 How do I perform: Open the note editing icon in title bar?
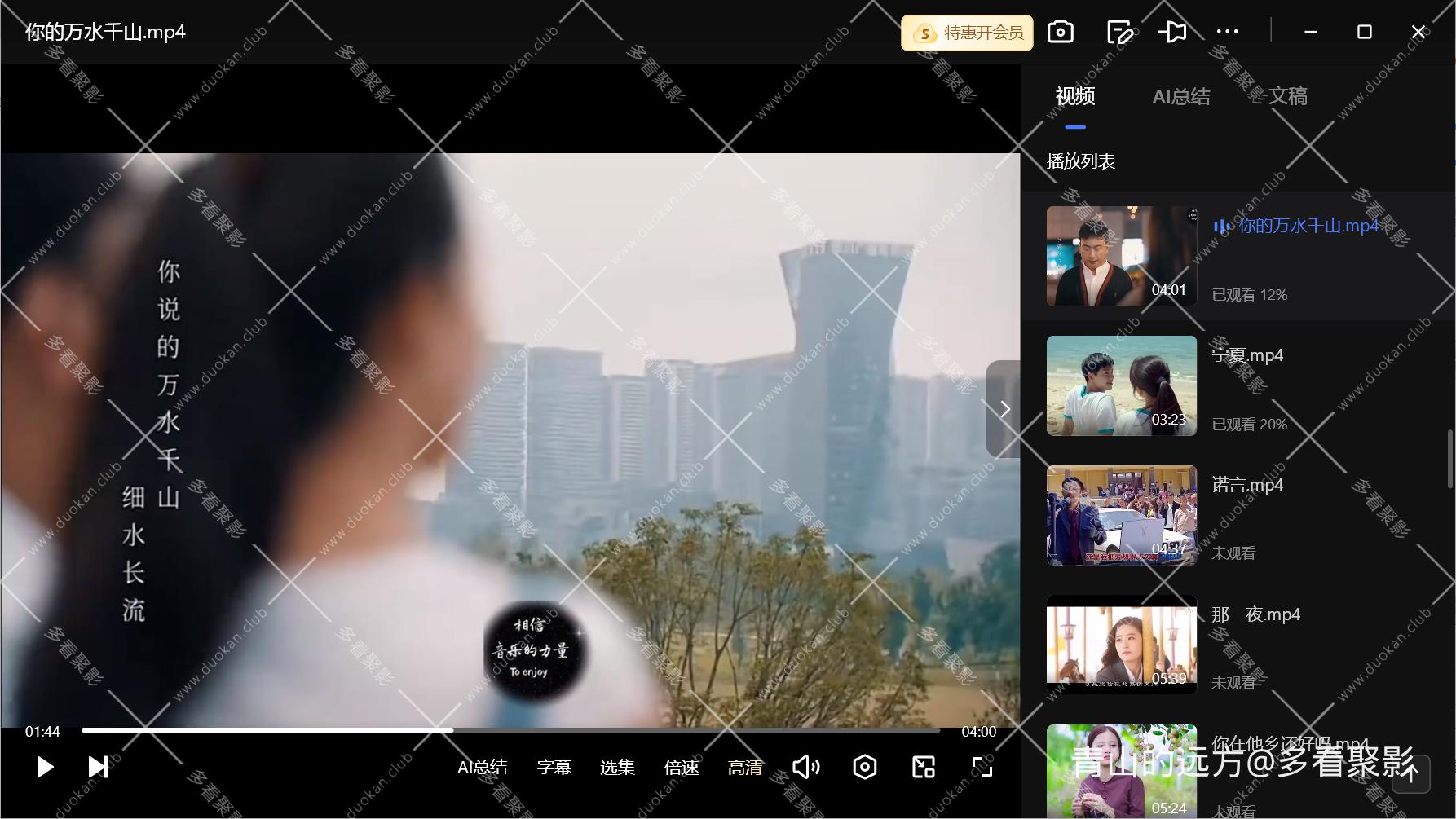coord(1119,33)
